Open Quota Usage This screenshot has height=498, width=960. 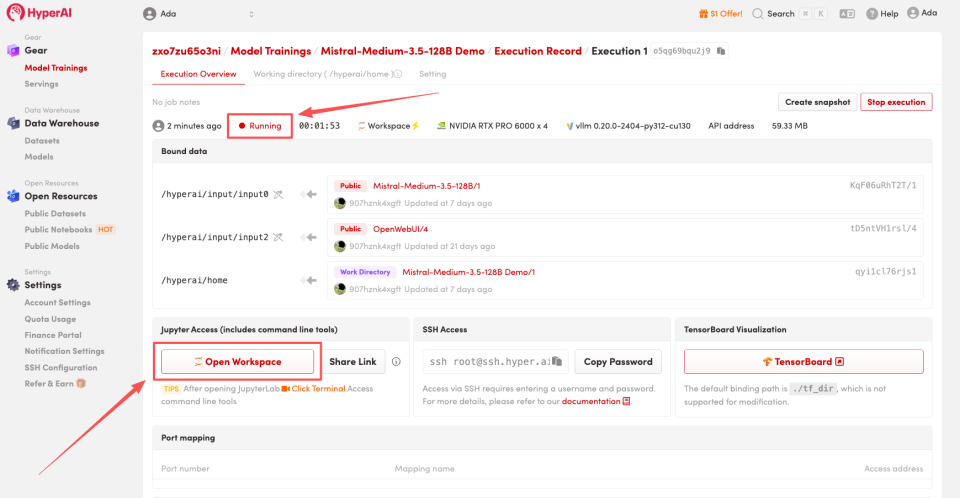coord(50,319)
